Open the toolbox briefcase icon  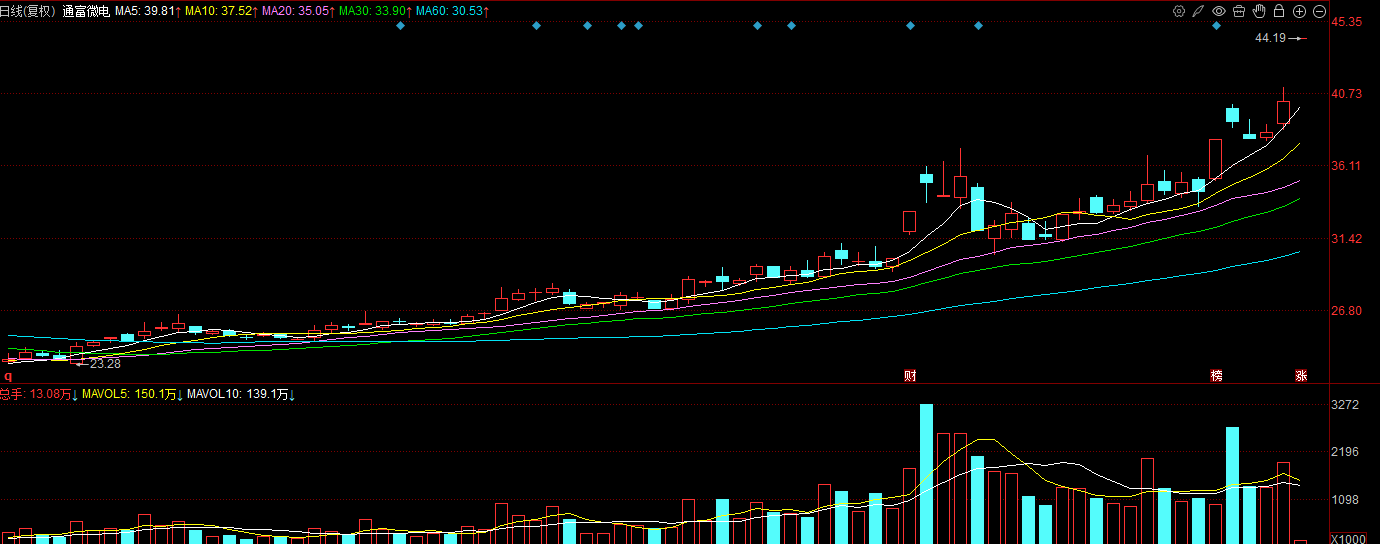(x=1239, y=11)
